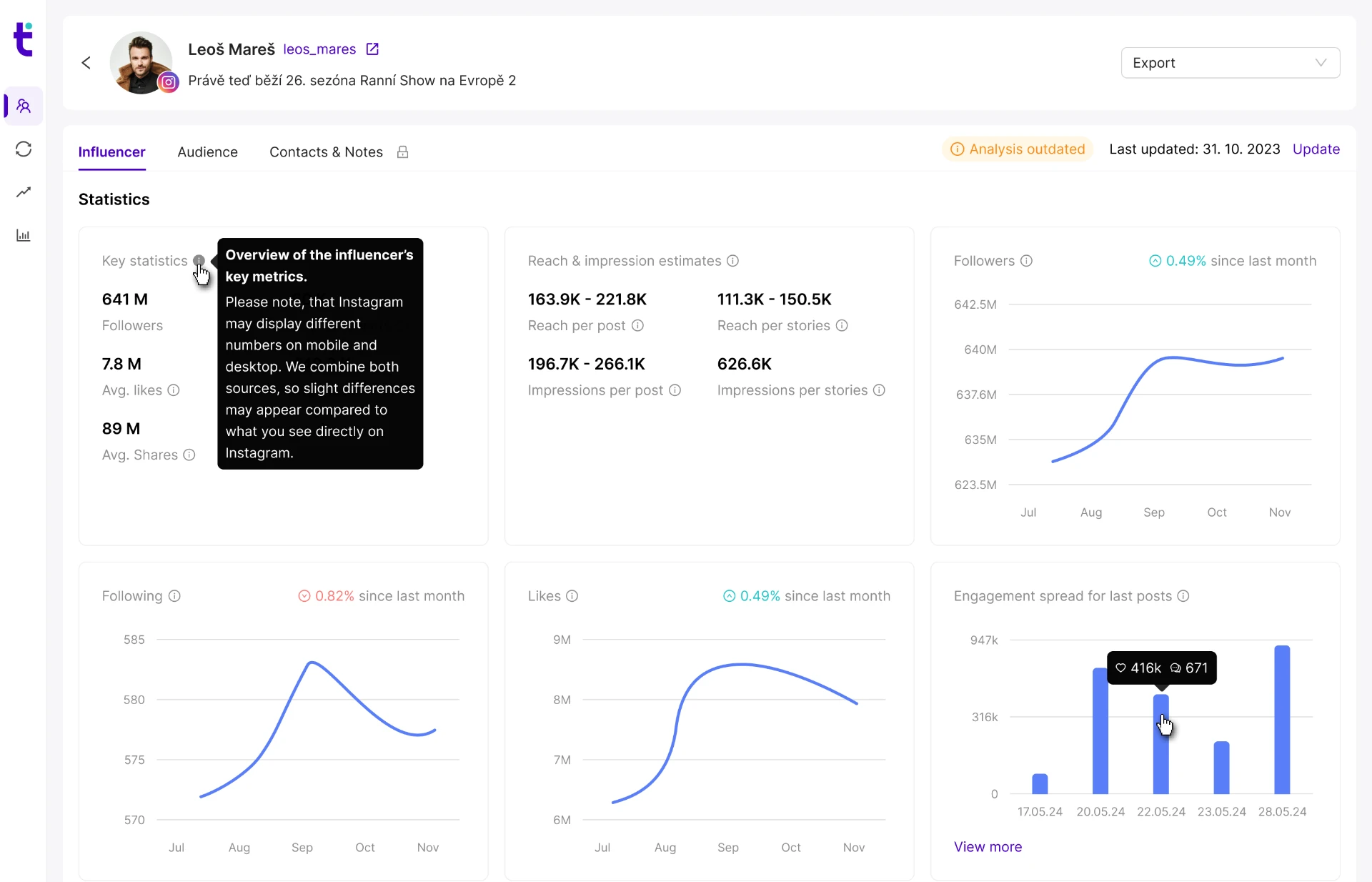
Task: Click the 416k 671 bar tooltip
Action: tap(1162, 668)
